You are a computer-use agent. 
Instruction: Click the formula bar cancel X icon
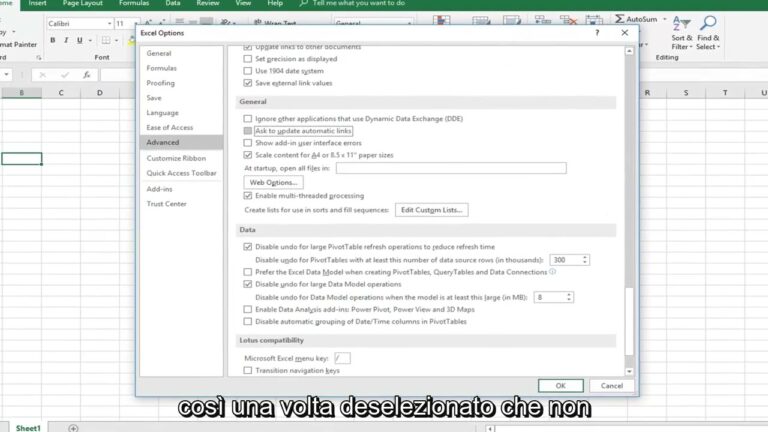click(43, 75)
